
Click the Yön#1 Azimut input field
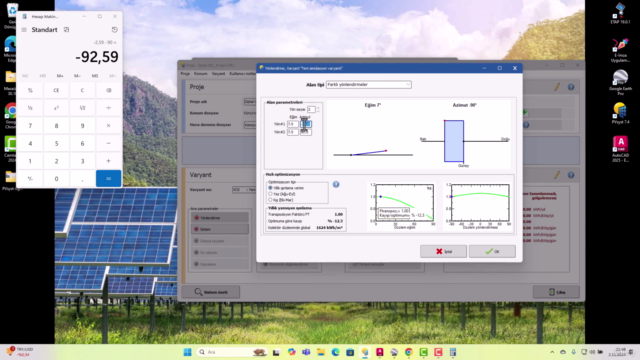[306, 124]
